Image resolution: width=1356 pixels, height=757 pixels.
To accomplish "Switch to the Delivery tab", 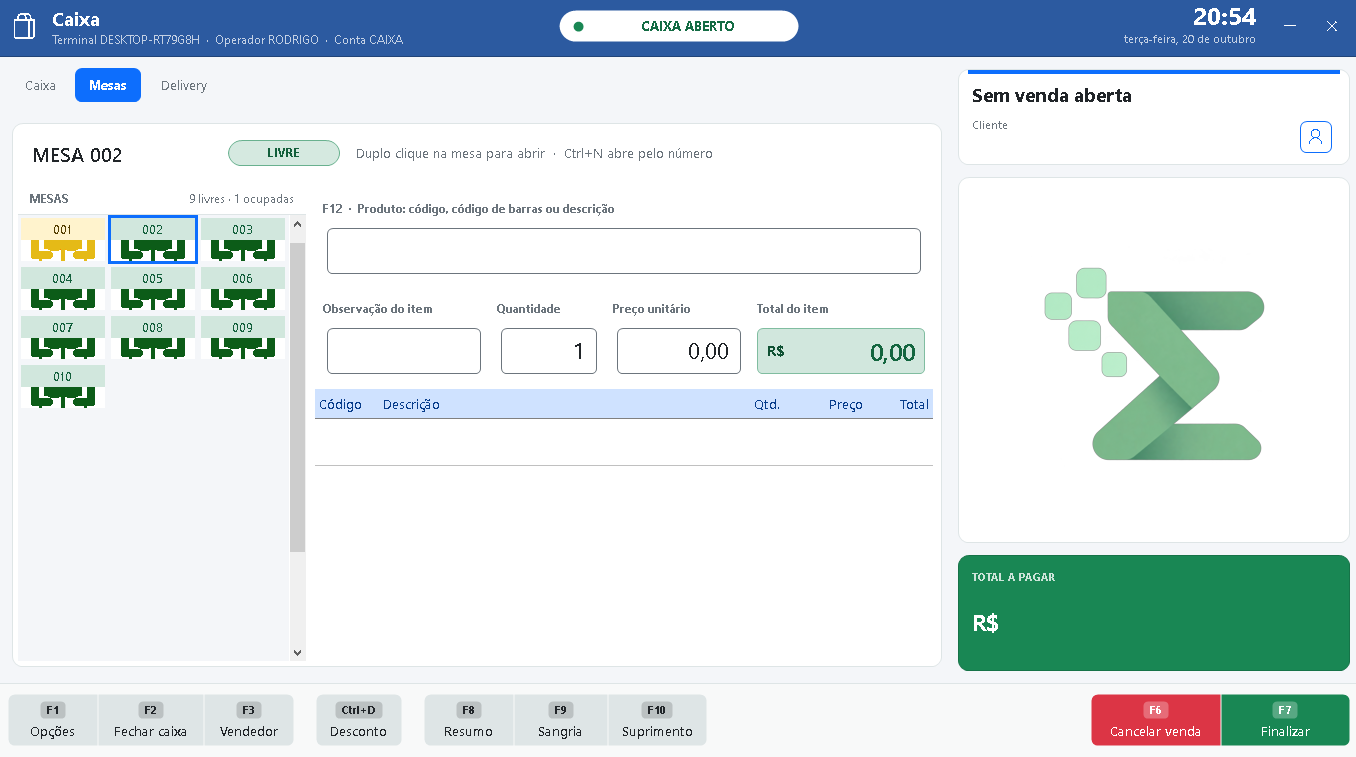I will (x=184, y=86).
